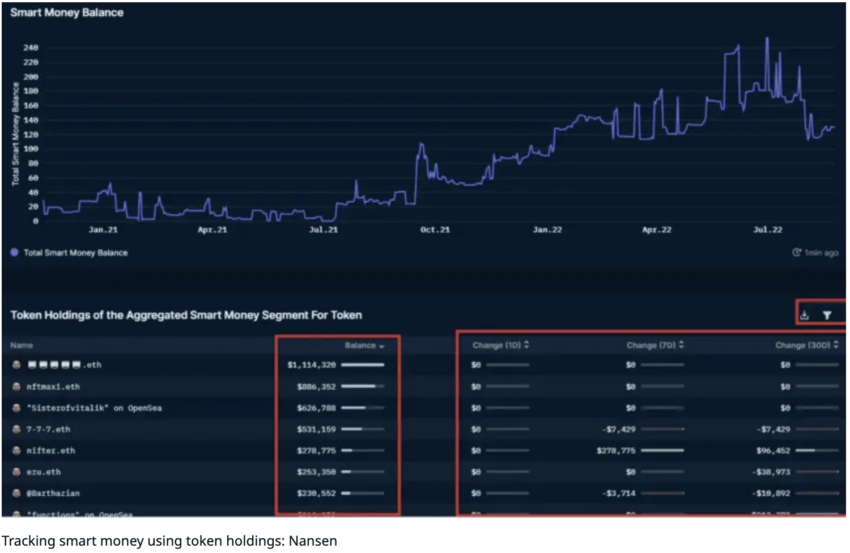Click the Jan.22 label on chart axis
Viewport: 850px width, 553px height.
(547, 230)
